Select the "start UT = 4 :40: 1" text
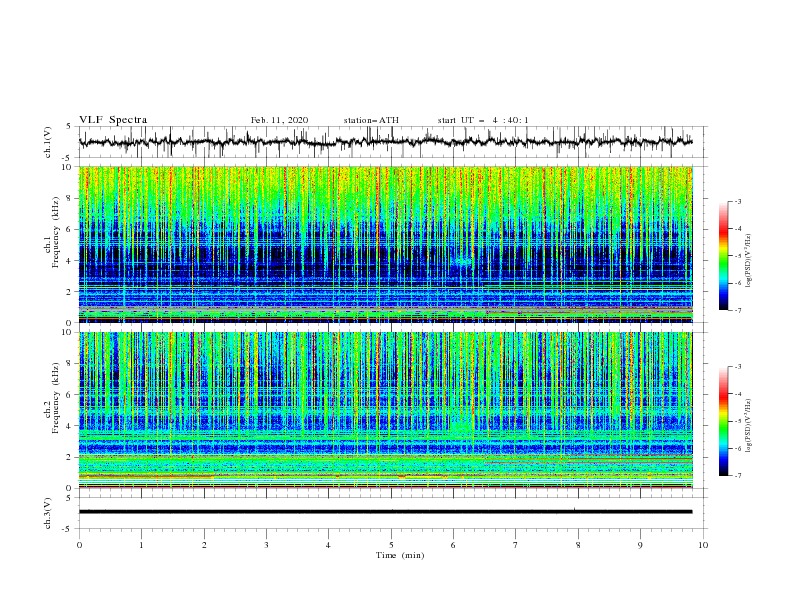The image size is (792, 612). pyautogui.click(x=483, y=120)
